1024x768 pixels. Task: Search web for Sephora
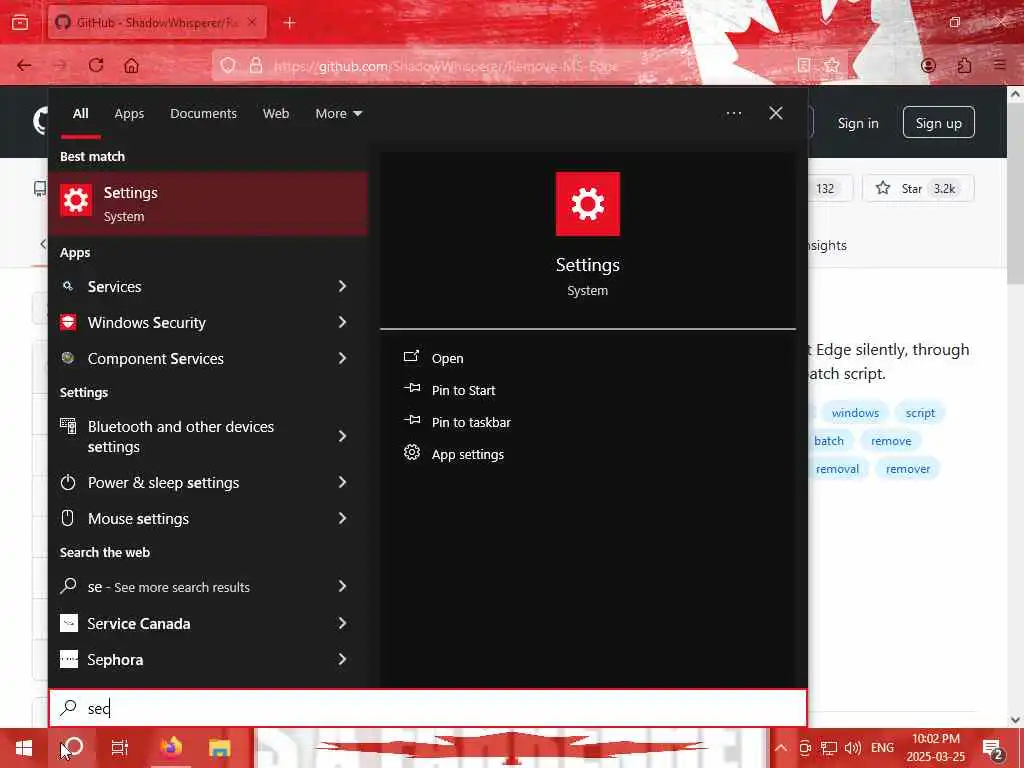click(x=208, y=660)
